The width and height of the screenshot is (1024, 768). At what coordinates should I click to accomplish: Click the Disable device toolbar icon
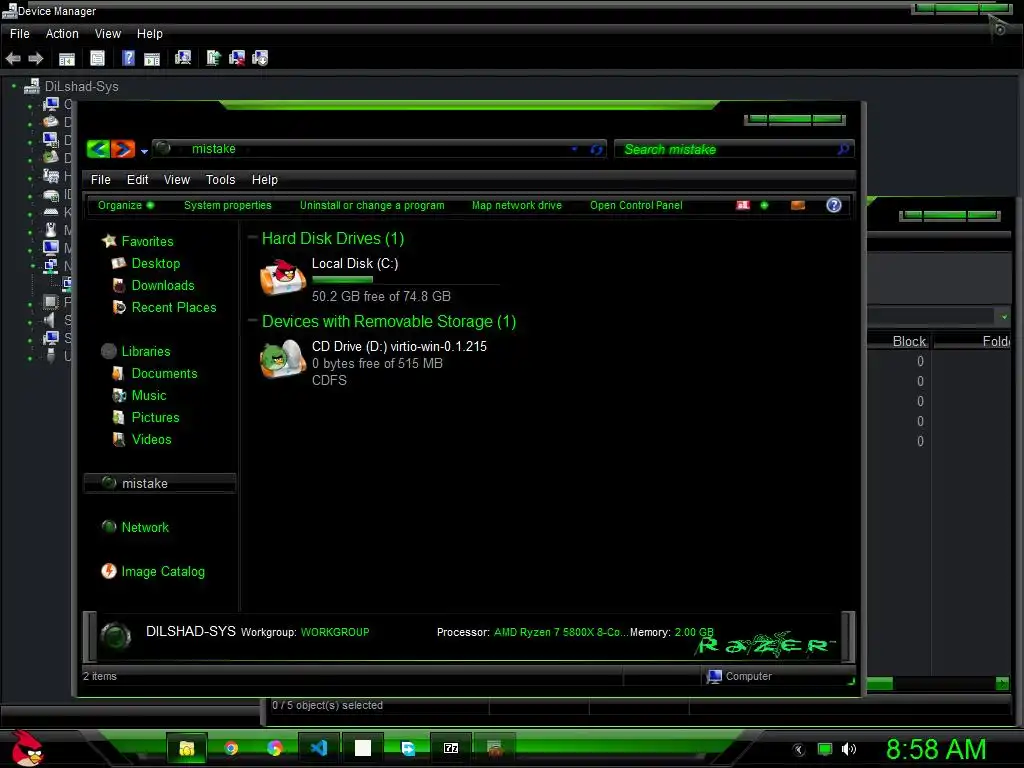coord(260,59)
